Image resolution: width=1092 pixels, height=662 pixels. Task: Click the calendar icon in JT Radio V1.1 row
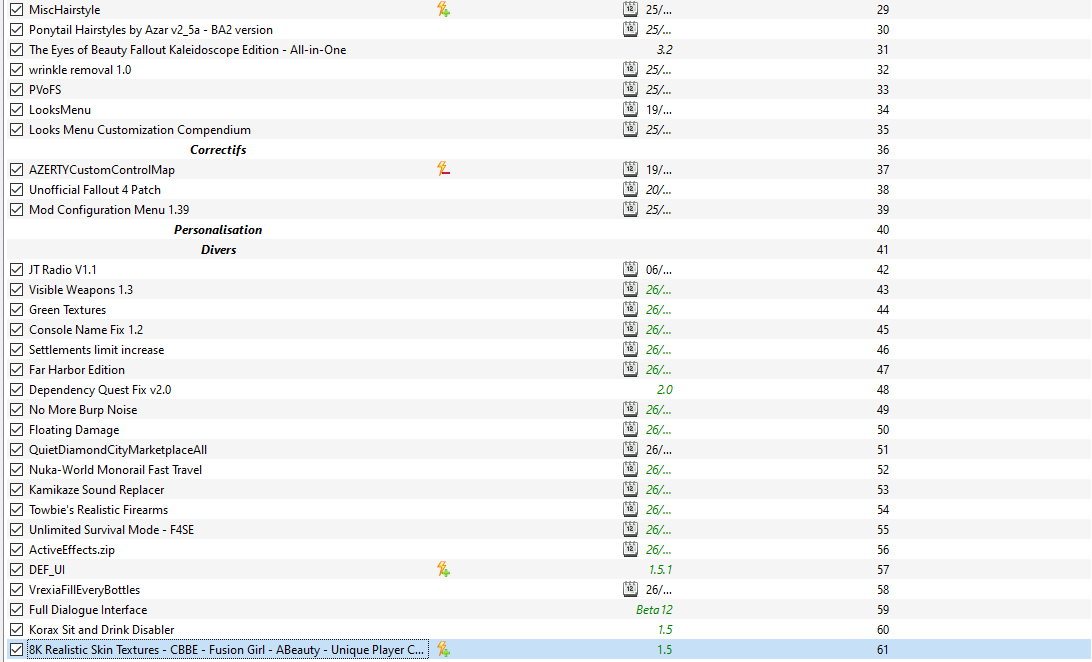pos(630,270)
